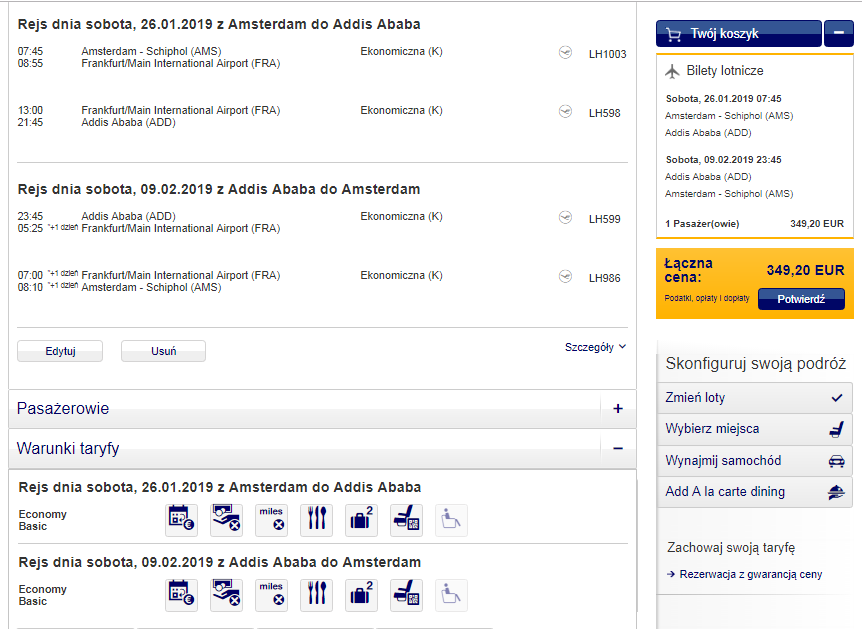Open the Wynajmij samochód car rental option
862x629 pixels.
pyautogui.click(x=755, y=461)
